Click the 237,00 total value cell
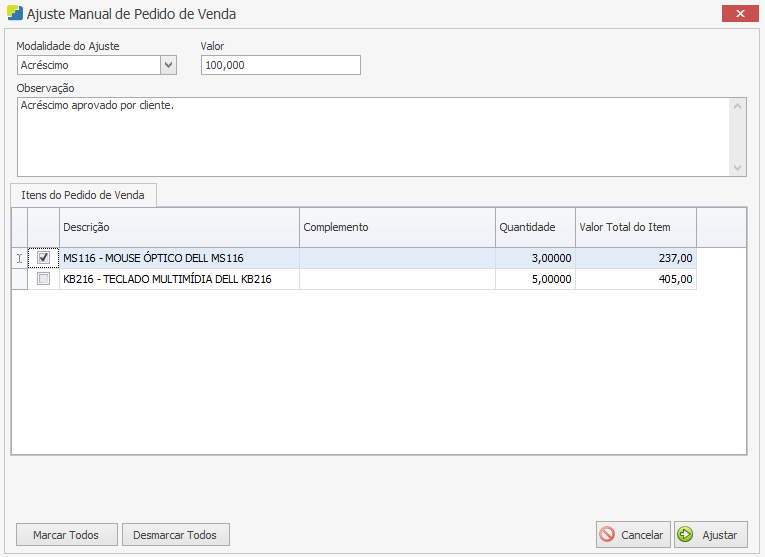The width and height of the screenshot is (765, 557). tap(635, 258)
